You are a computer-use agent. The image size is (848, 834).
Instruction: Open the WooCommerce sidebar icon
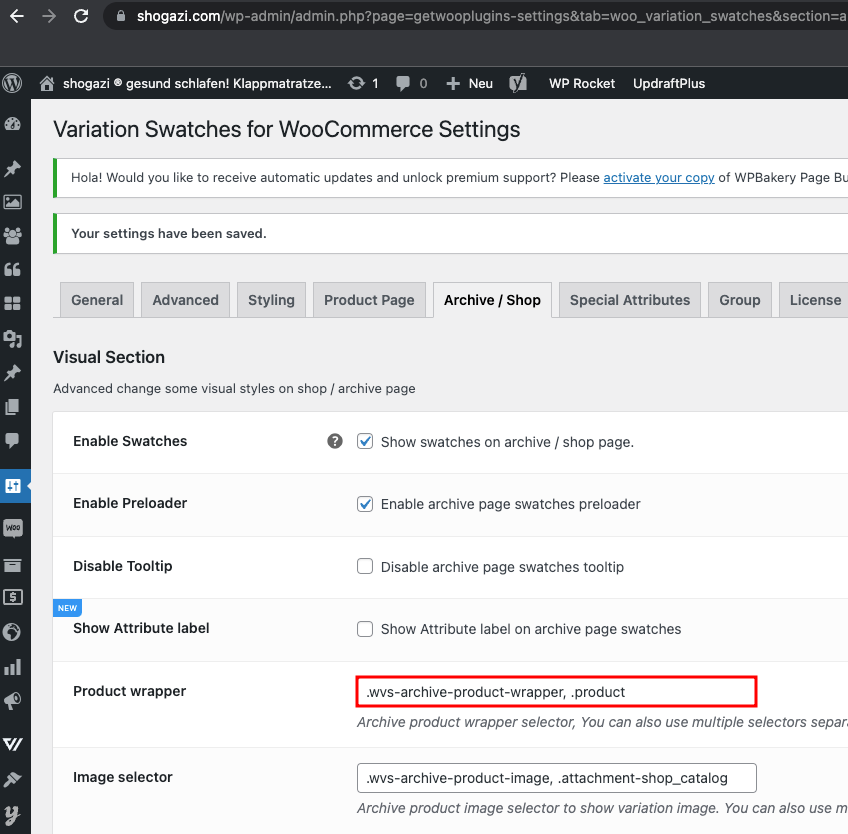[12, 527]
